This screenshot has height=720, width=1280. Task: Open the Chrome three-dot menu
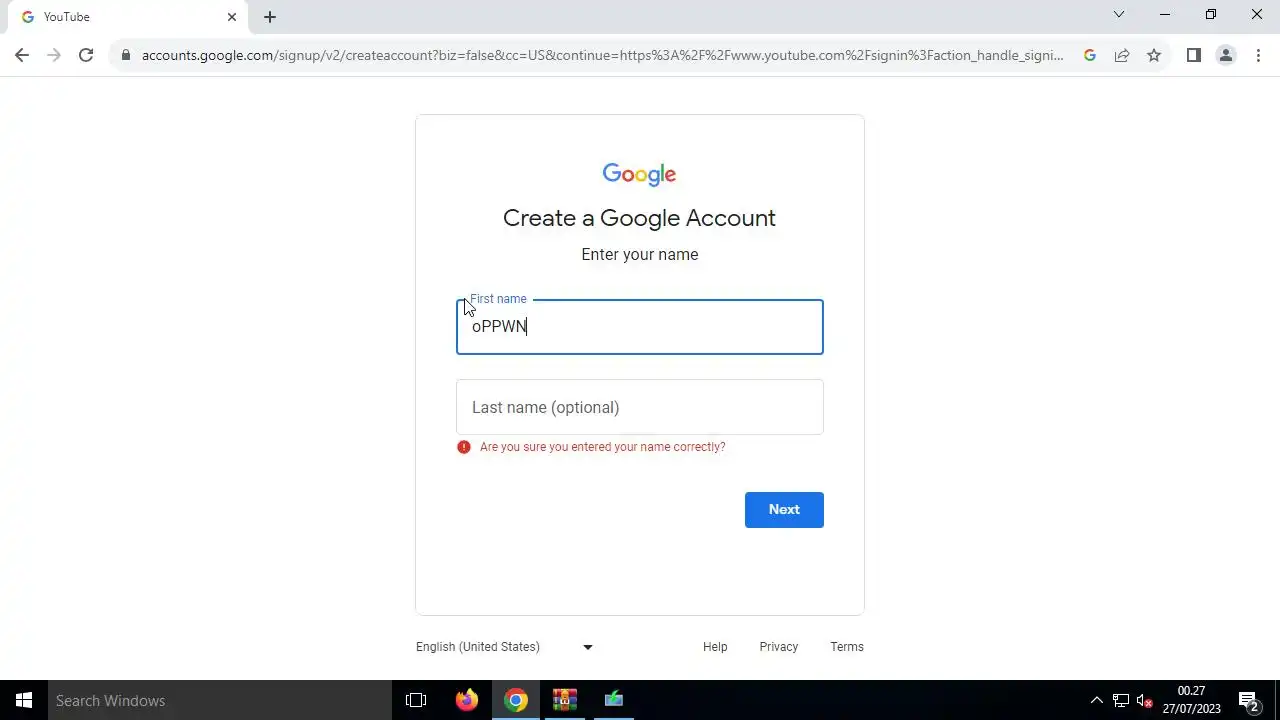(1258, 56)
